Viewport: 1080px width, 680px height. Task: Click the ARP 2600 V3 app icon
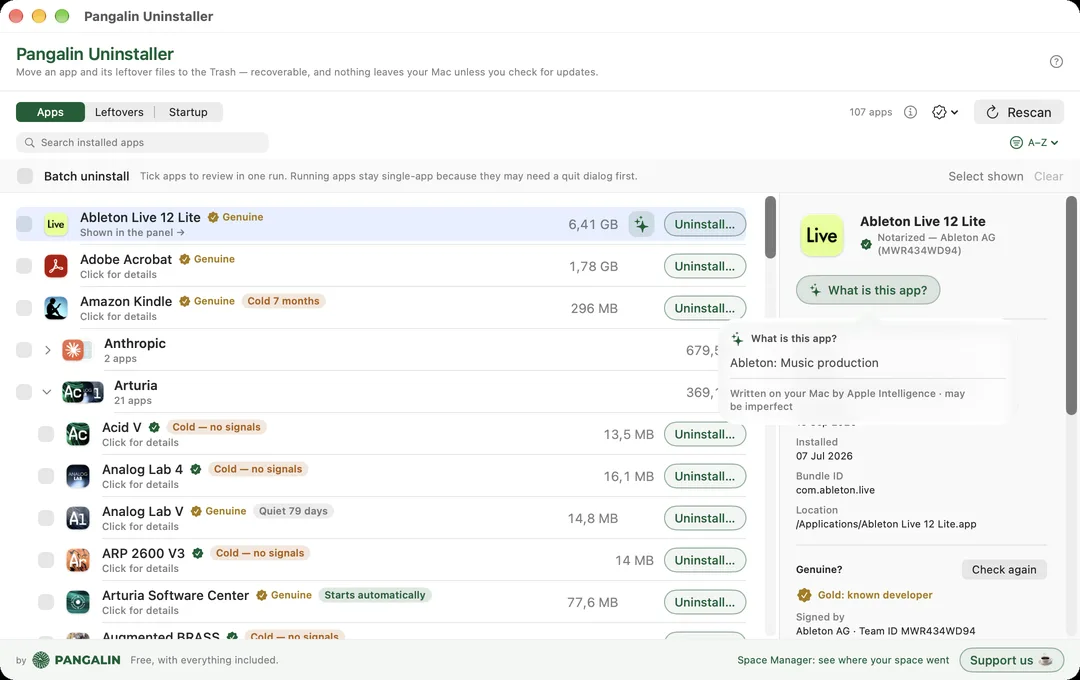point(78,561)
